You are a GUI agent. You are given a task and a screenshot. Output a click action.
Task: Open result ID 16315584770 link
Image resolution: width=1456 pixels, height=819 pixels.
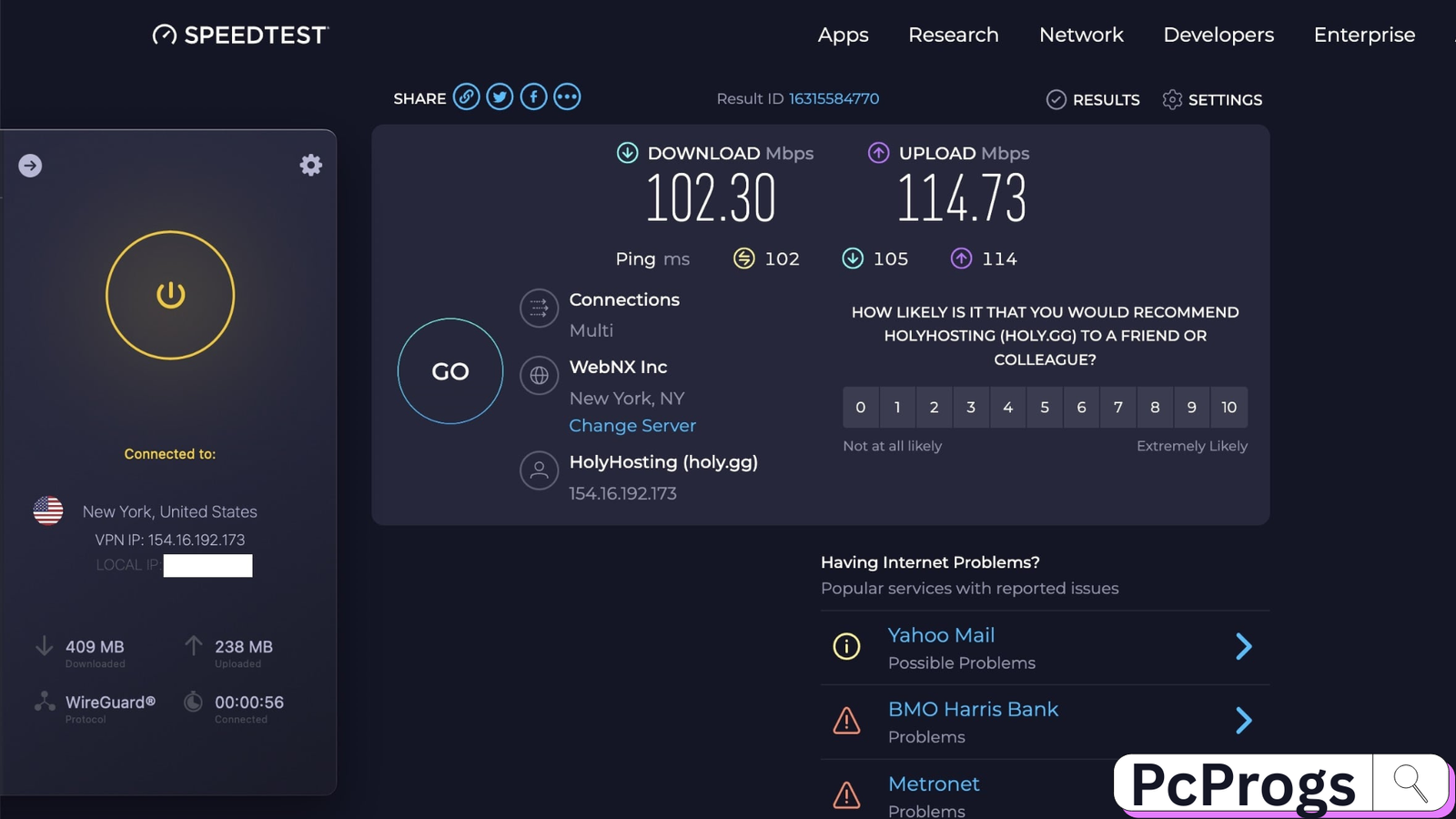(x=834, y=98)
